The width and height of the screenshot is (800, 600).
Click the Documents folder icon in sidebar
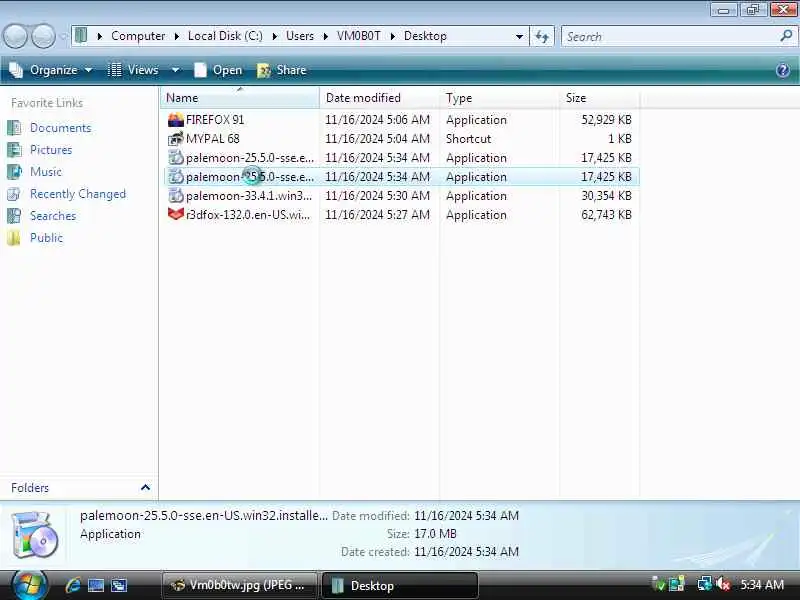(14, 128)
